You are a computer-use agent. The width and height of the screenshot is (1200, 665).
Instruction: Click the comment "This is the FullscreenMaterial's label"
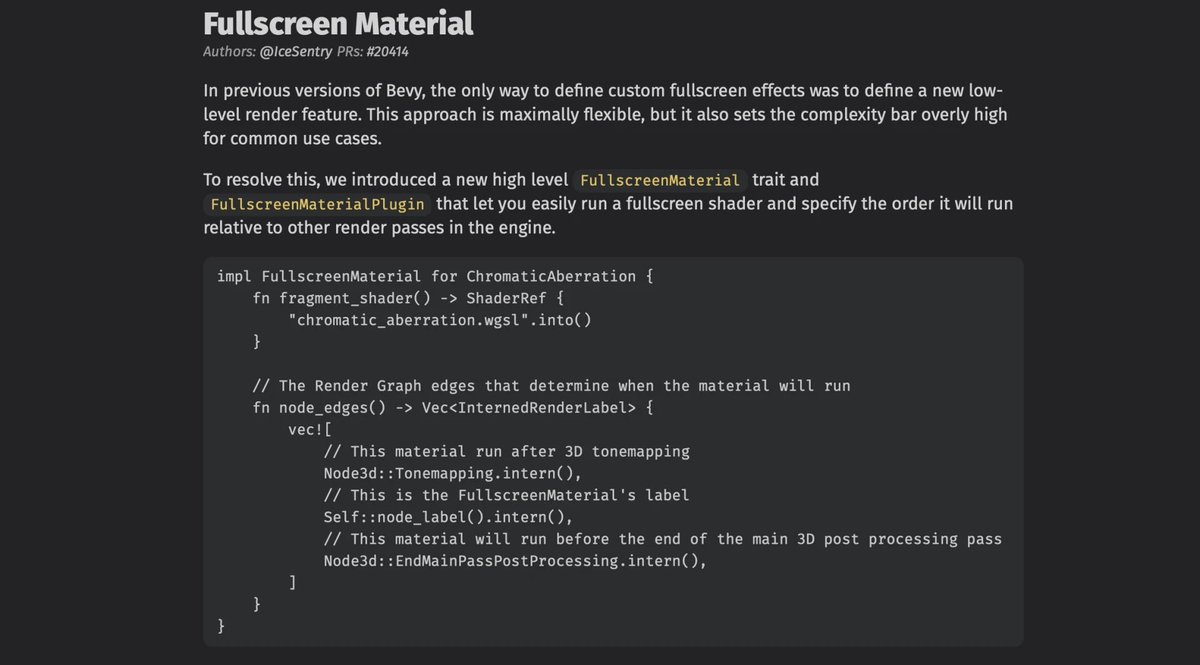pyautogui.click(x=507, y=496)
